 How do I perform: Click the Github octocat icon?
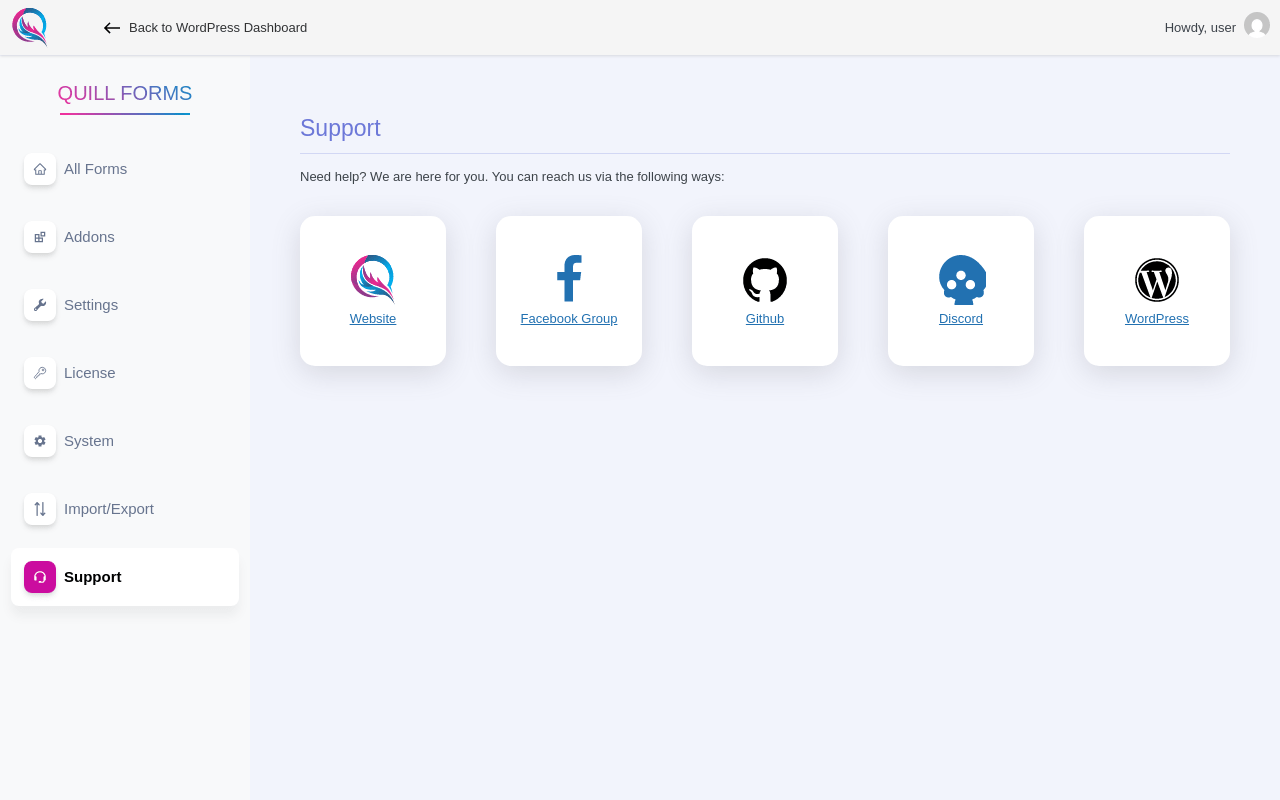coord(765,280)
